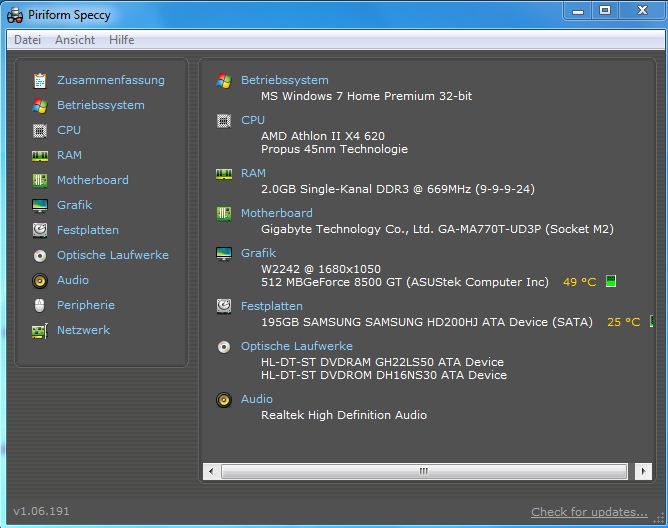The height and width of the screenshot is (528, 668).
Task: Click the RAM module icon in sidebar
Action: tap(40, 156)
